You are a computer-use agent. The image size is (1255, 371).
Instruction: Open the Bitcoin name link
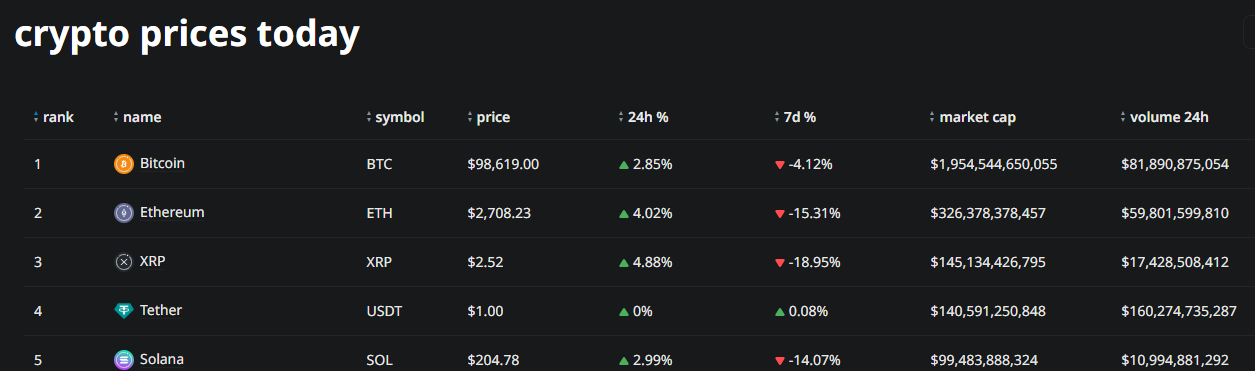coord(162,163)
